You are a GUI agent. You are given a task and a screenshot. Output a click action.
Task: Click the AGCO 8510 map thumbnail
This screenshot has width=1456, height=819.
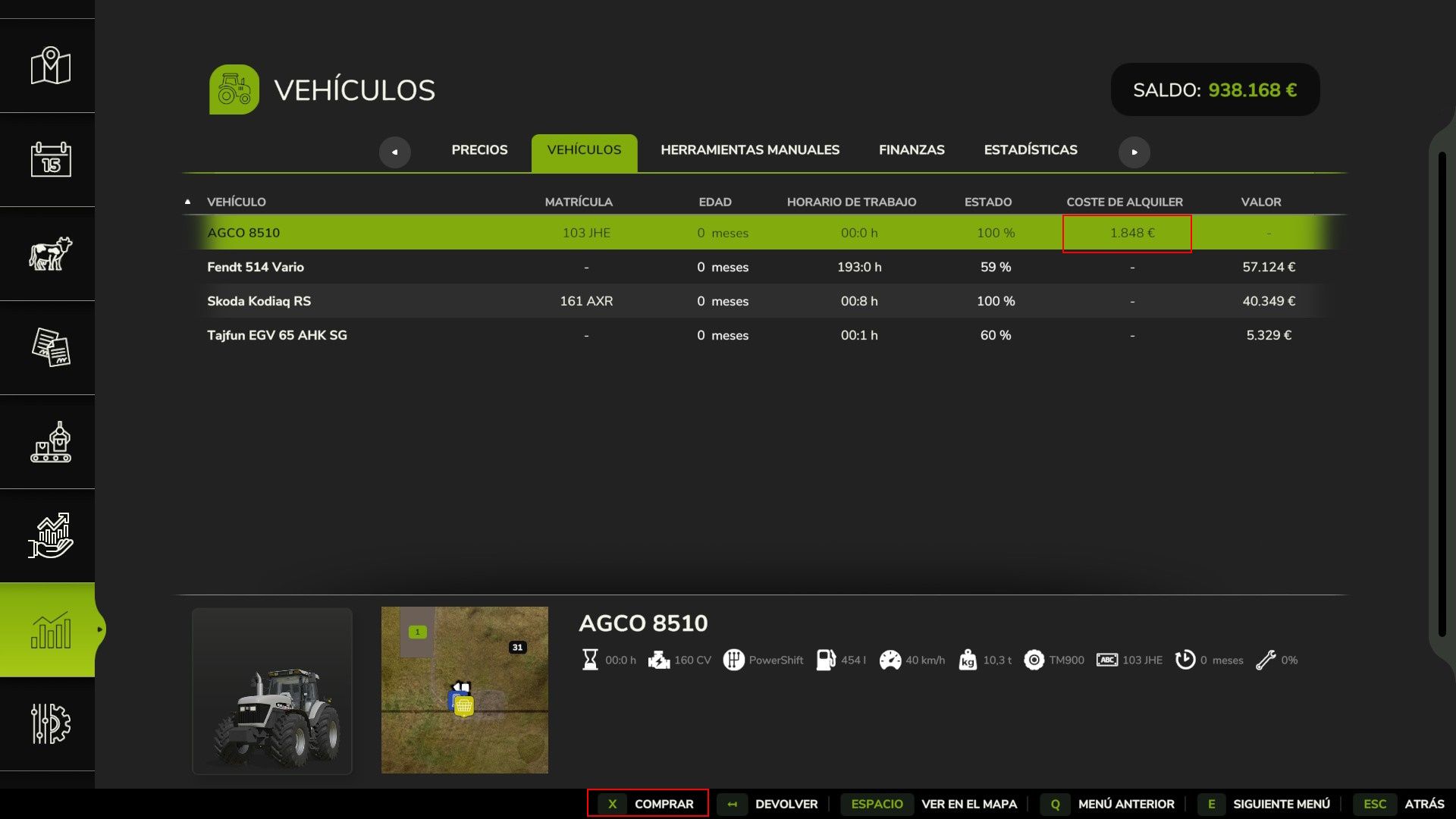(464, 690)
